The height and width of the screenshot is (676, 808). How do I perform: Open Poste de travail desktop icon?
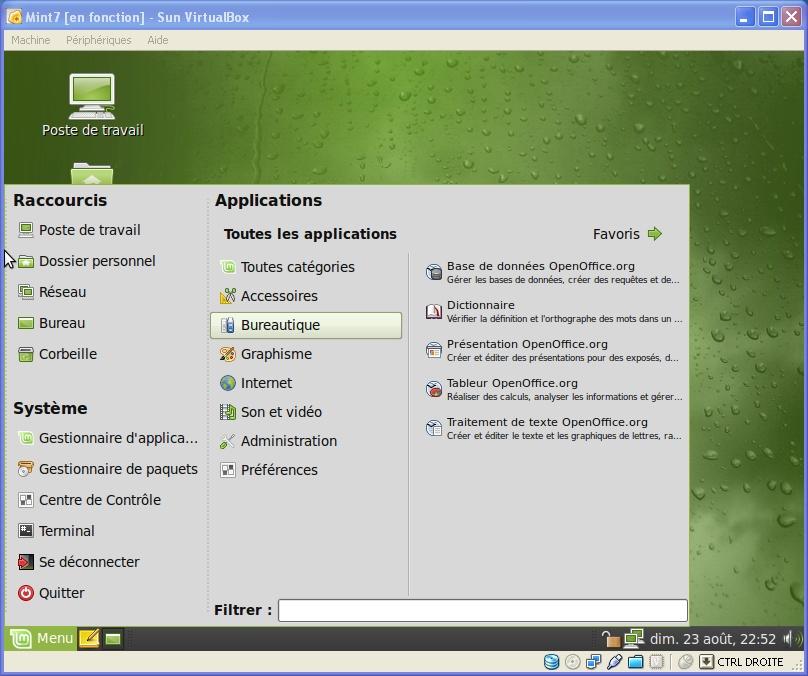coord(92,105)
